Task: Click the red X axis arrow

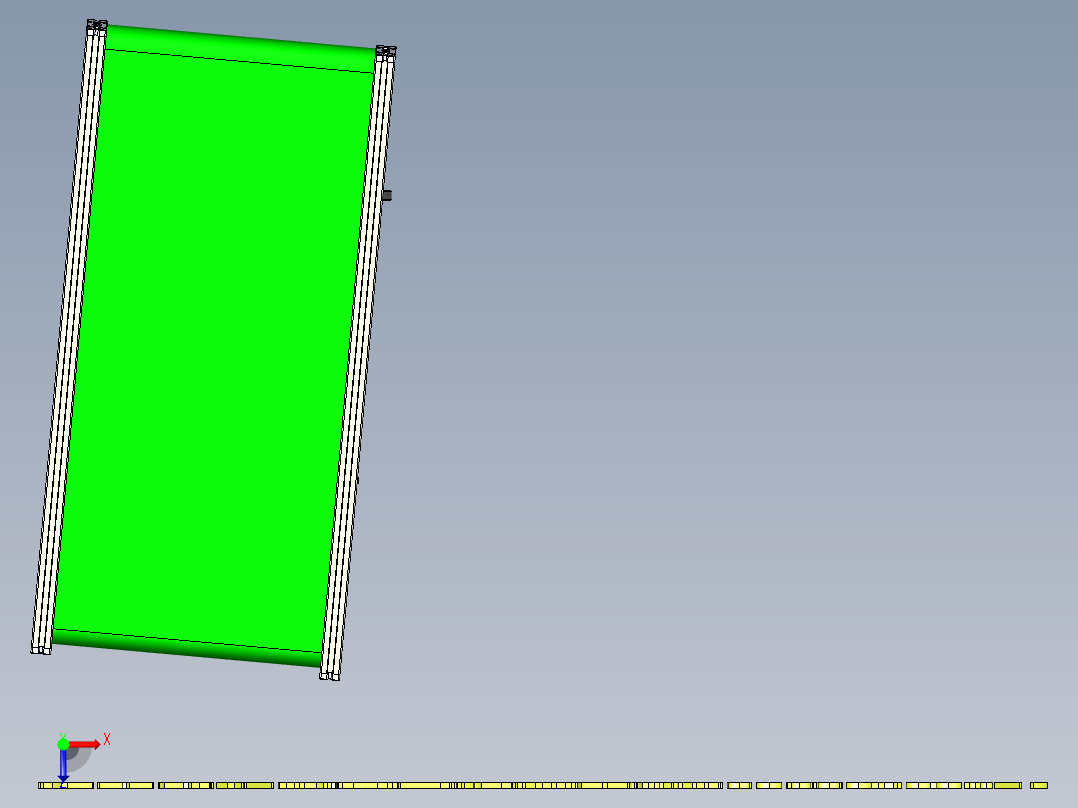Action: coord(85,745)
